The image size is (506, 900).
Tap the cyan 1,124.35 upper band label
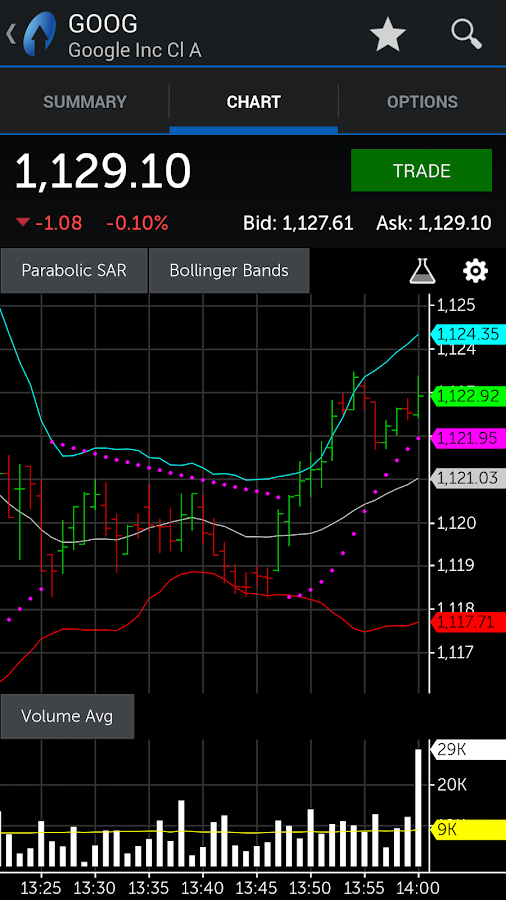click(468, 334)
